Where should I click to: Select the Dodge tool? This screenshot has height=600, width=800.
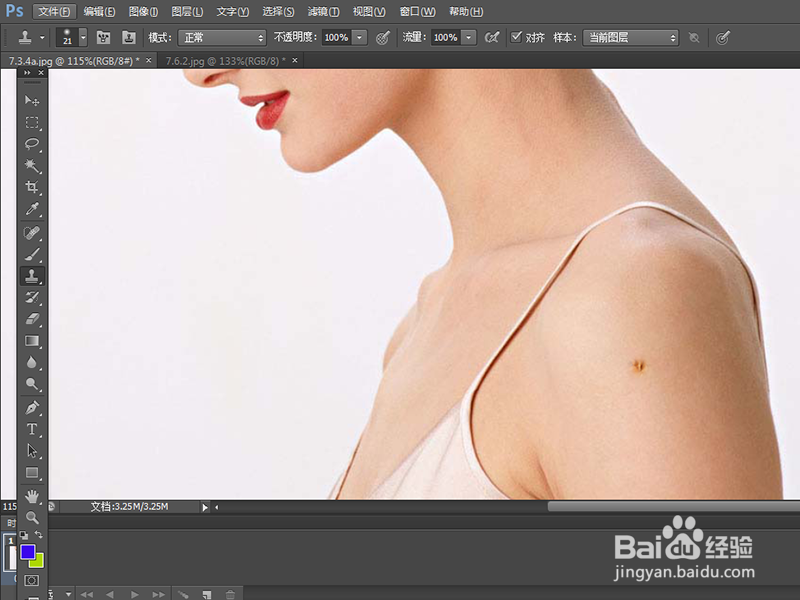(x=32, y=384)
